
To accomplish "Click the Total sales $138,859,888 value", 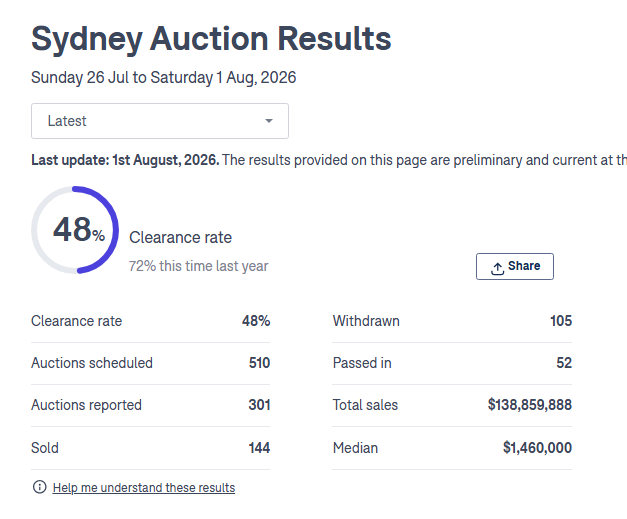I will (x=529, y=405).
